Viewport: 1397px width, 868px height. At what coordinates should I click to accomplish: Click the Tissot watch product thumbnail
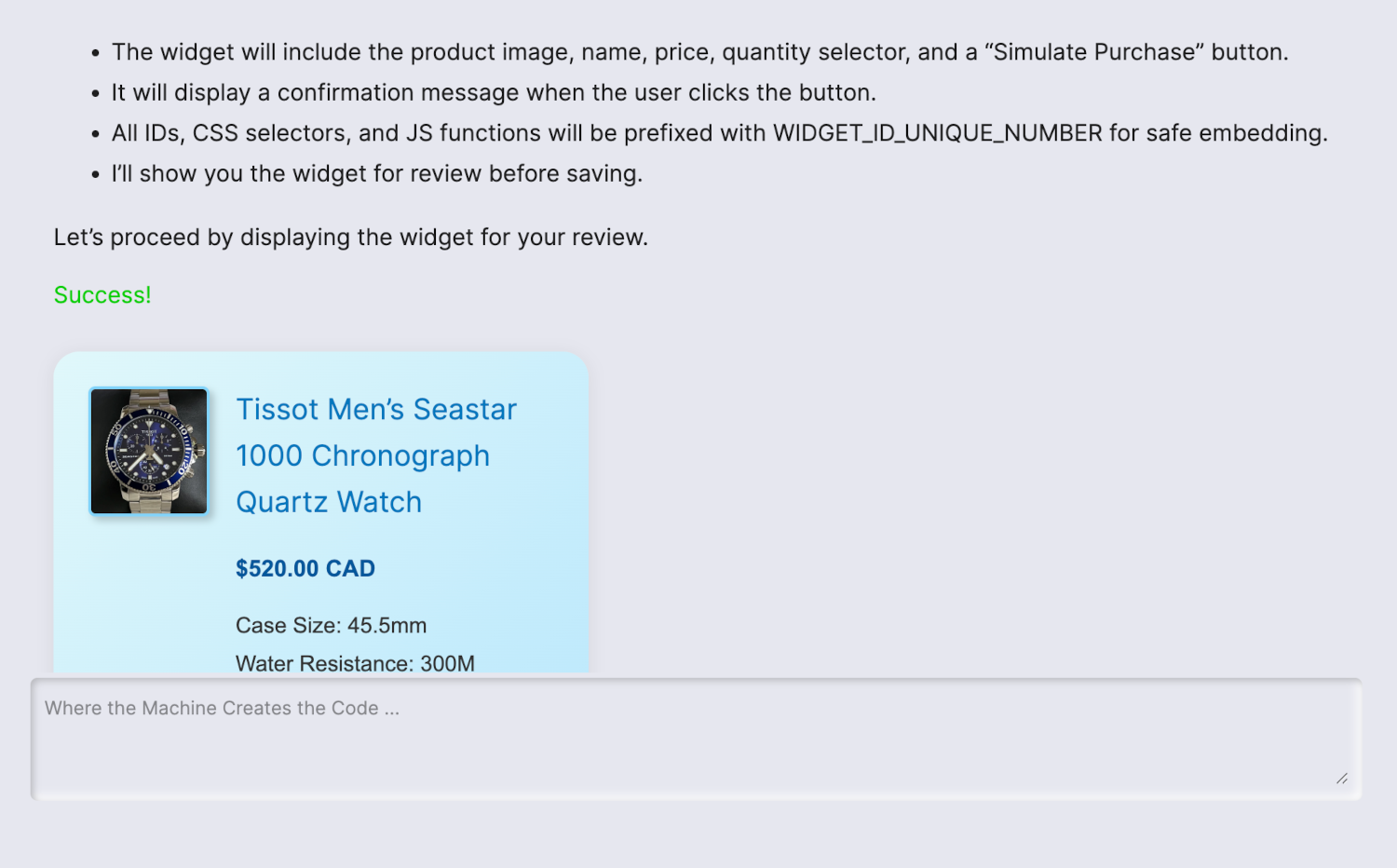point(149,452)
